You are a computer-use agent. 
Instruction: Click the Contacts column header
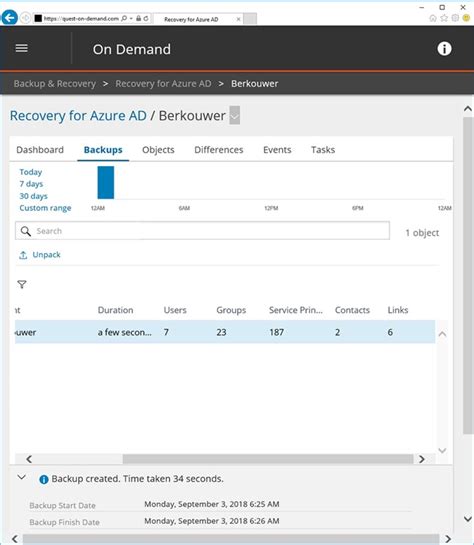(x=352, y=310)
